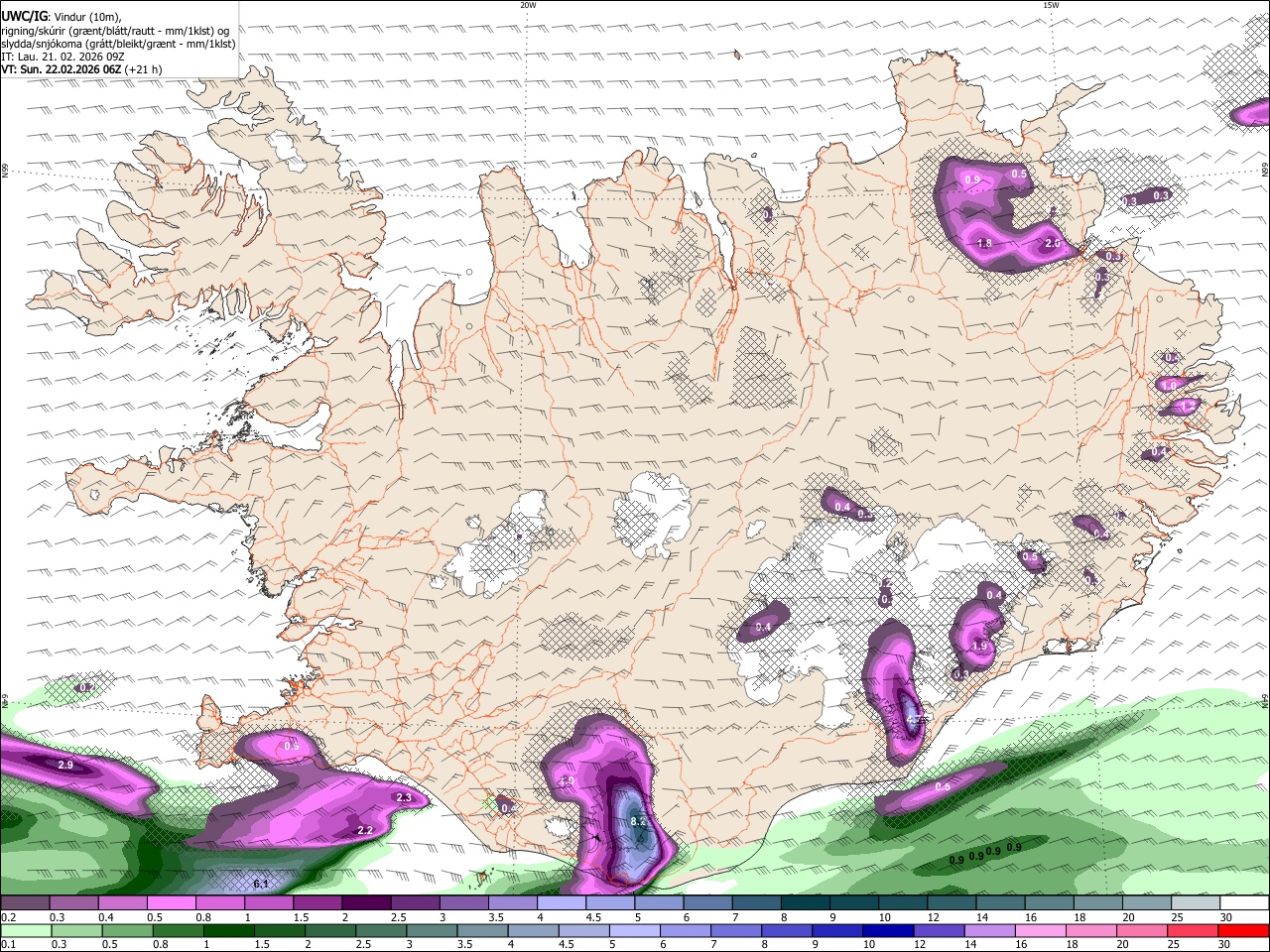Click the 2.0 value in the northeast
The image size is (1270, 952).
pyautogui.click(x=1053, y=243)
